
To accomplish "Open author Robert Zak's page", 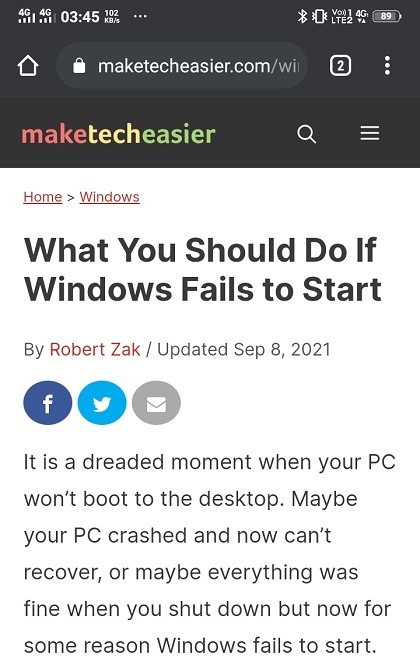I will click(x=95, y=350).
